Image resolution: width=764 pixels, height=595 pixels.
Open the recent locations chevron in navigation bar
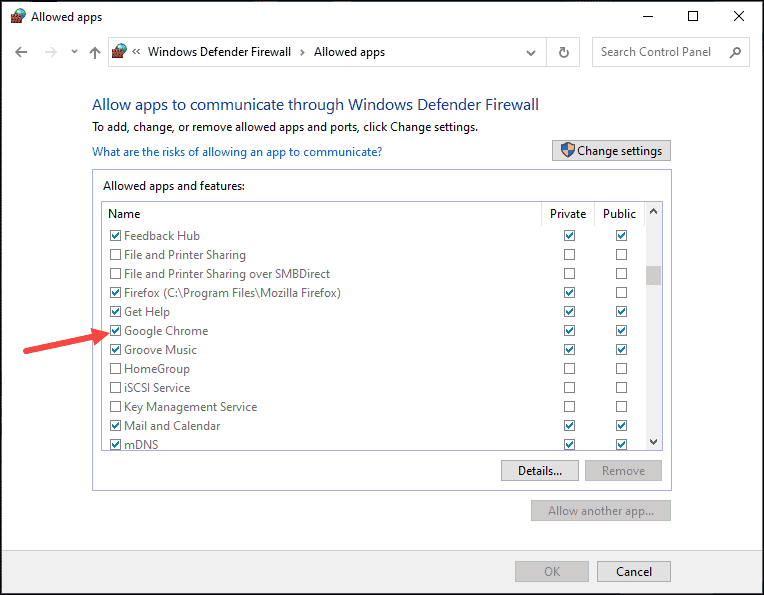[74, 52]
